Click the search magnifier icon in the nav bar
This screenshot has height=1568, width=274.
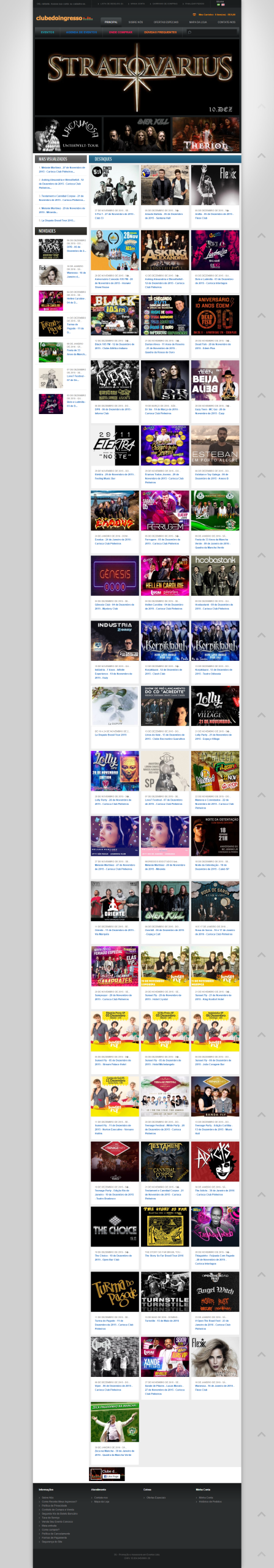pyautogui.click(x=190, y=32)
